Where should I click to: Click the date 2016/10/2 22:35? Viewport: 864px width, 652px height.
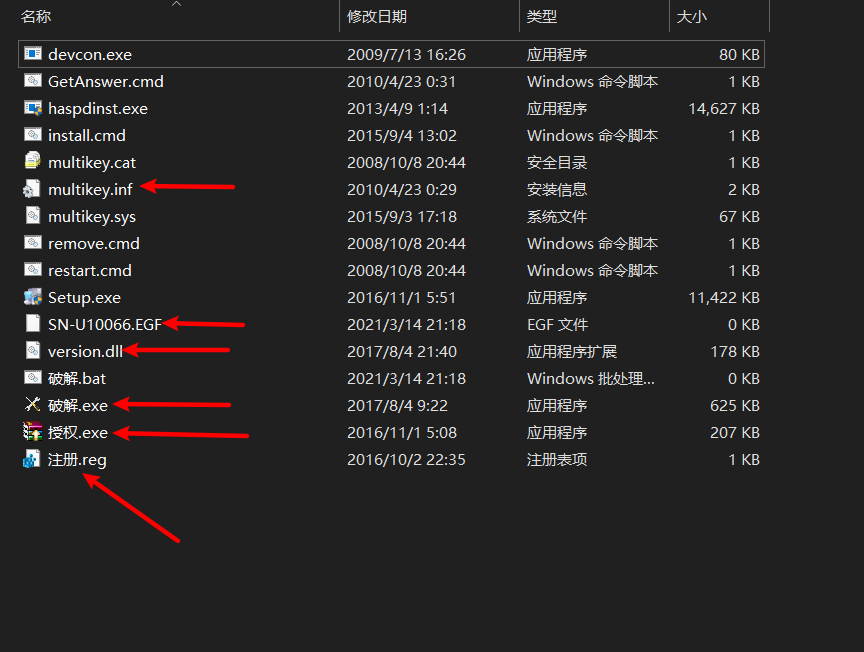pyautogui.click(x=406, y=460)
